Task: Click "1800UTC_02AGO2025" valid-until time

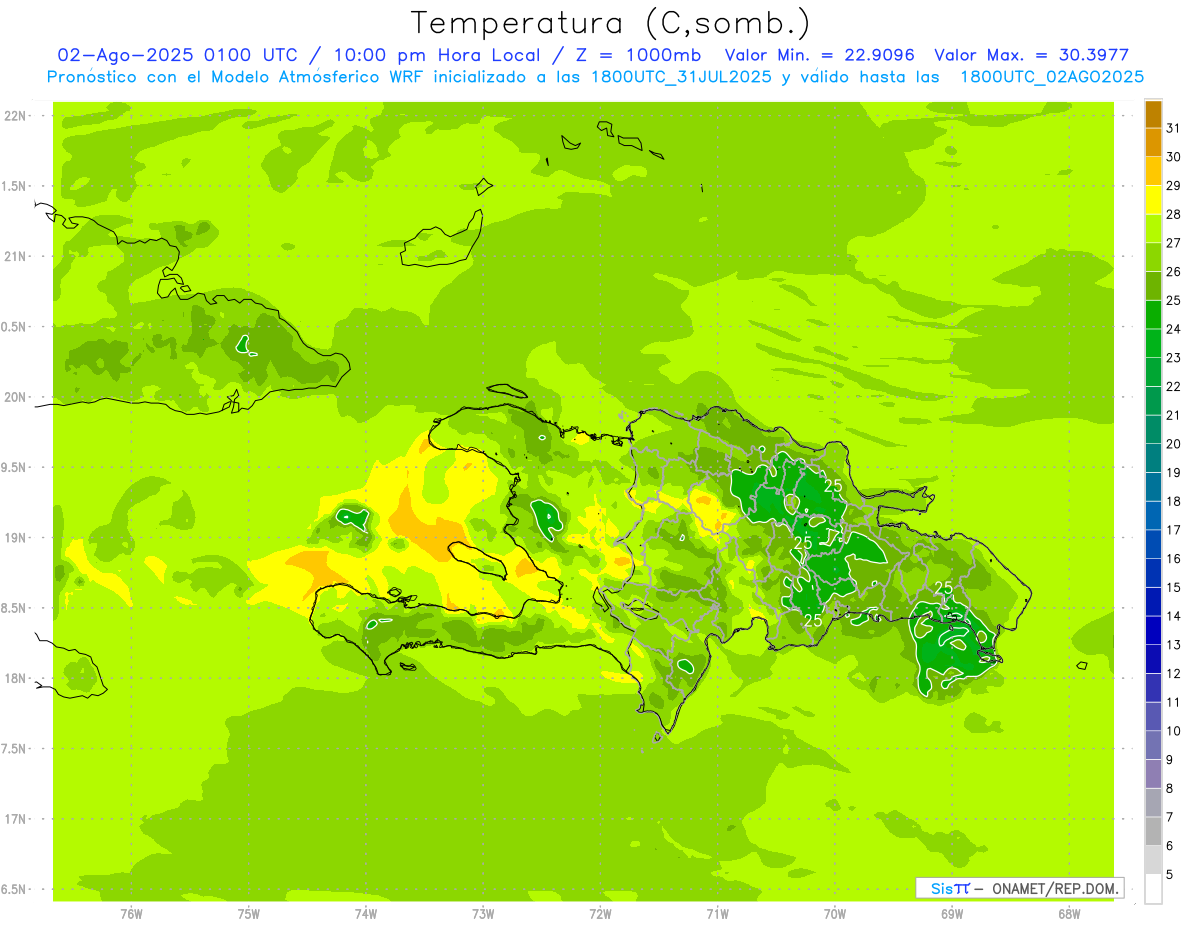Action: pyautogui.click(x=1053, y=77)
